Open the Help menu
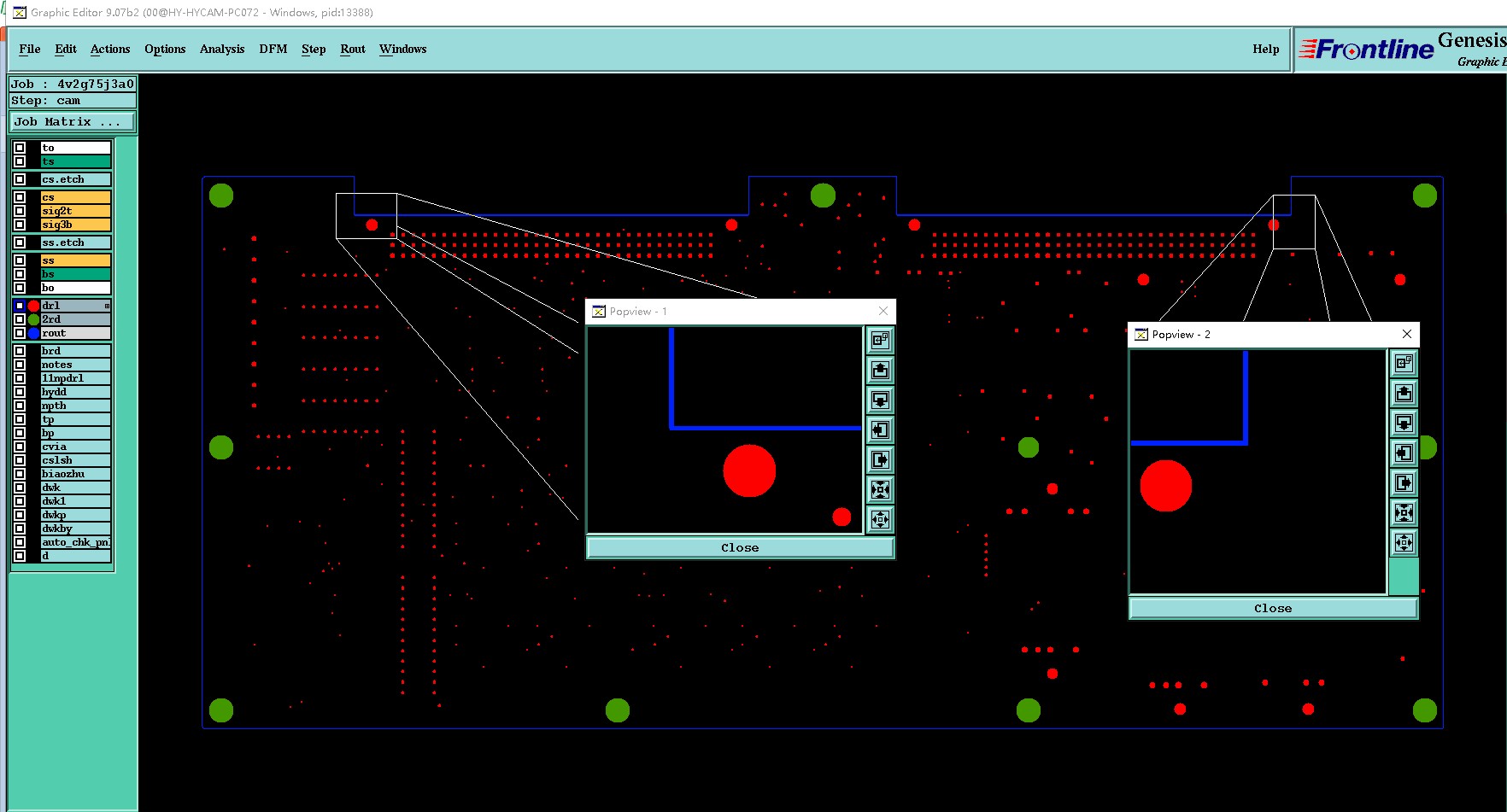The height and width of the screenshot is (812, 1507). click(1266, 49)
